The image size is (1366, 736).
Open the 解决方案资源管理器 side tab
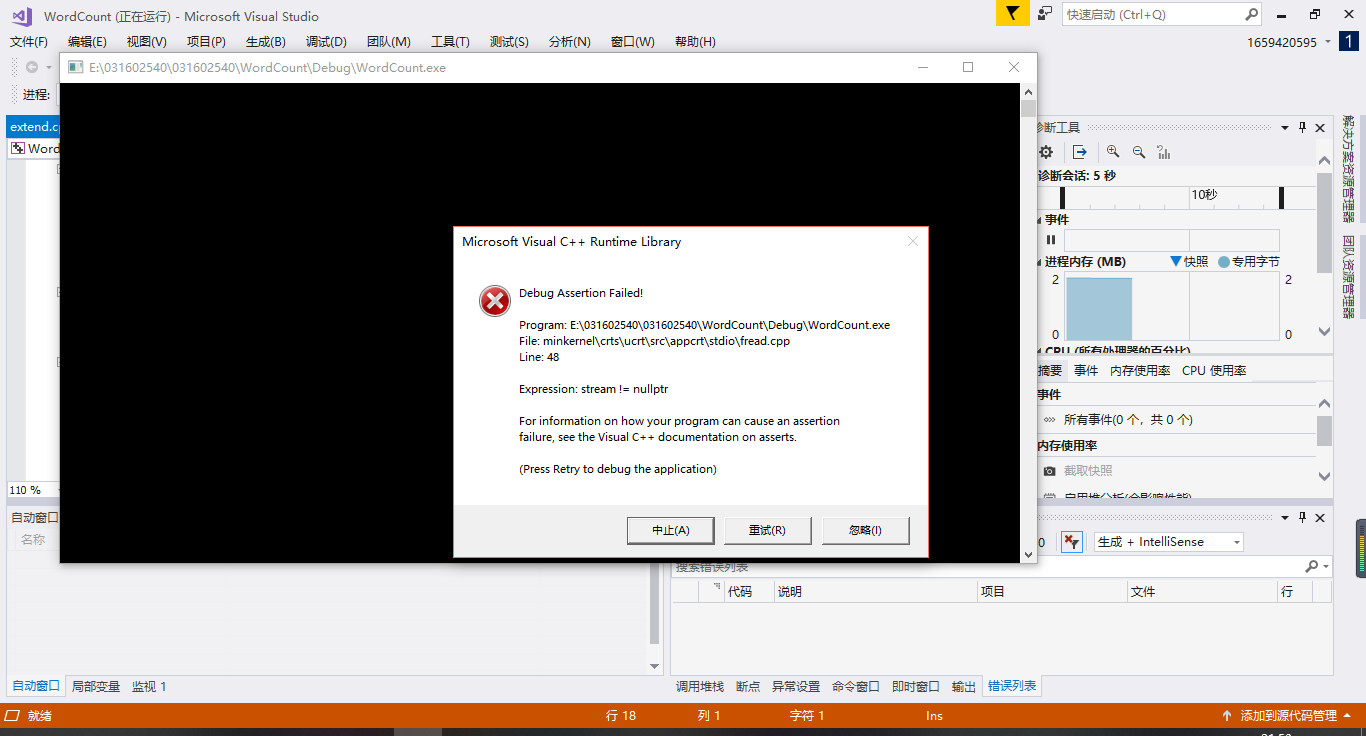(x=1349, y=168)
